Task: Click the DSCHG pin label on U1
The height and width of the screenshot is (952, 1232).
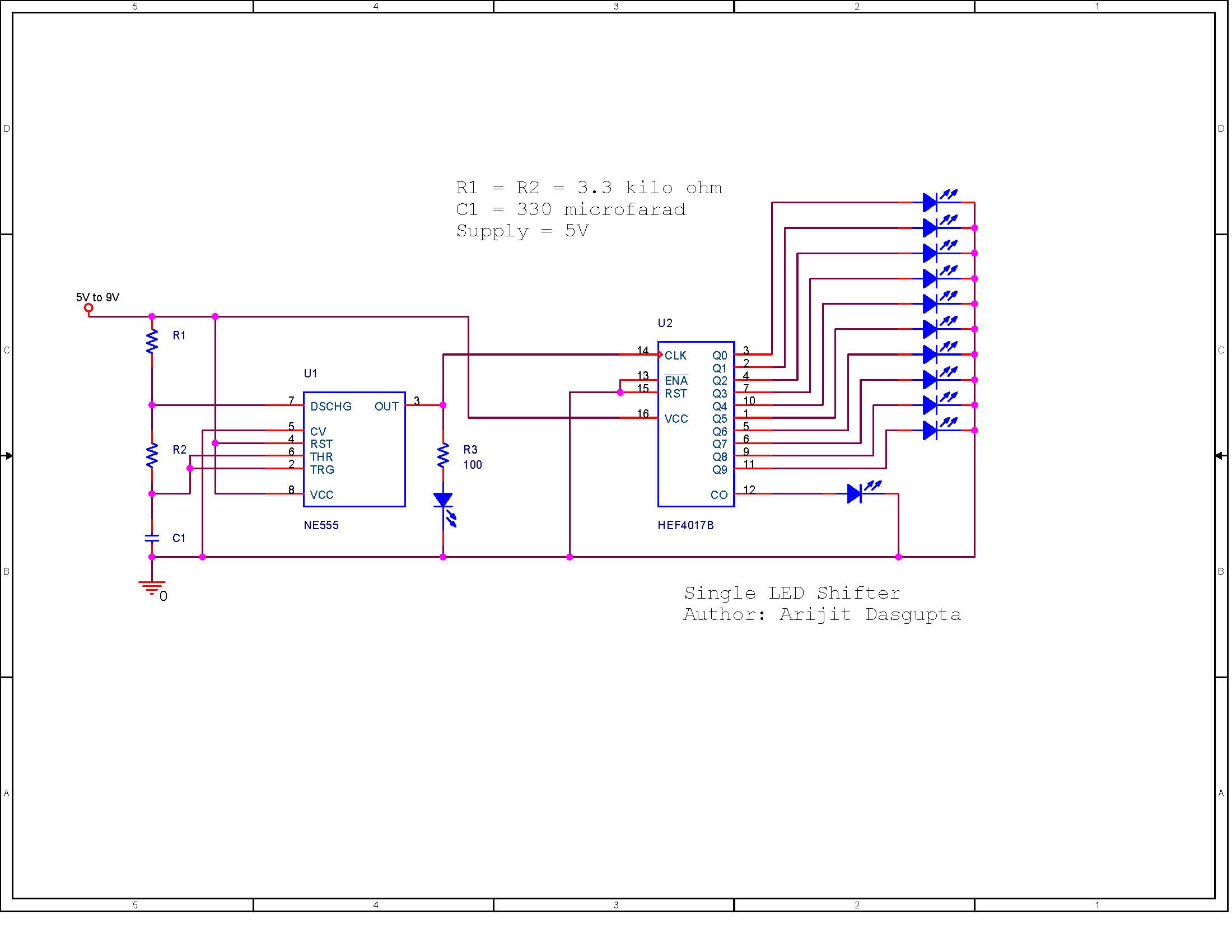Action: (332, 407)
